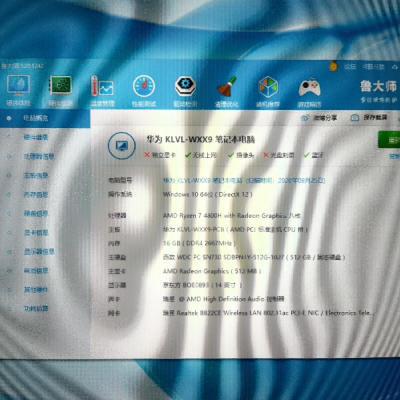
Task: Click the 鲁大师 logo at top right
Action: tap(378, 87)
